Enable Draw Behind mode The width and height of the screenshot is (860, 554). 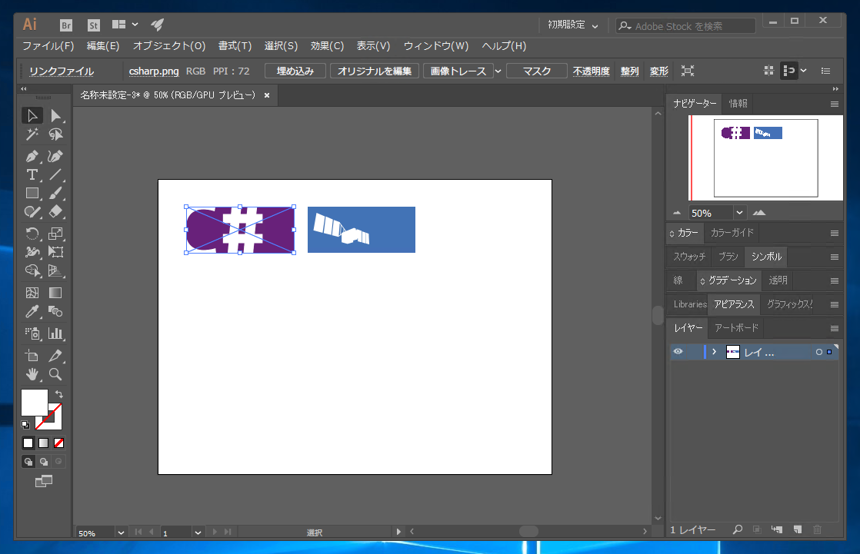(x=43, y=462)
